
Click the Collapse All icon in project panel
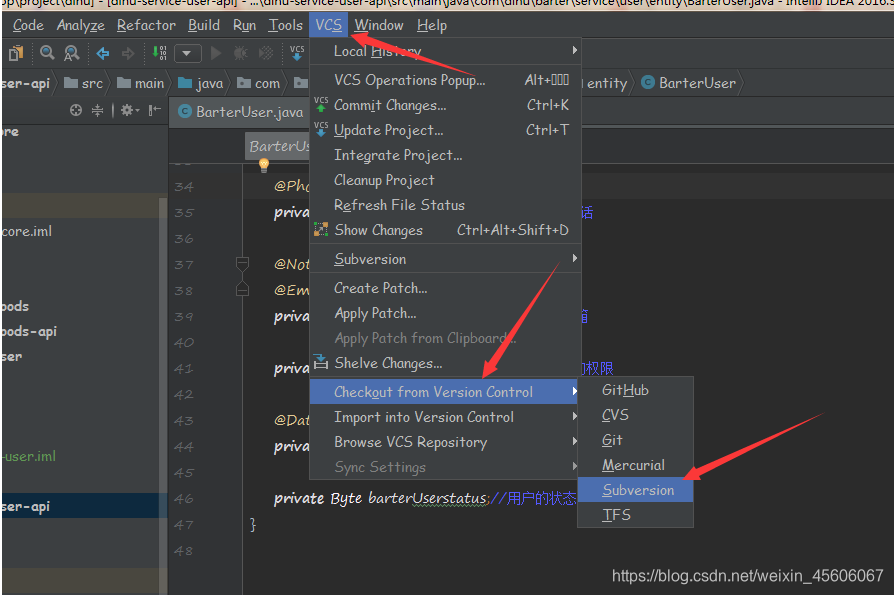(x=98, y=110)
